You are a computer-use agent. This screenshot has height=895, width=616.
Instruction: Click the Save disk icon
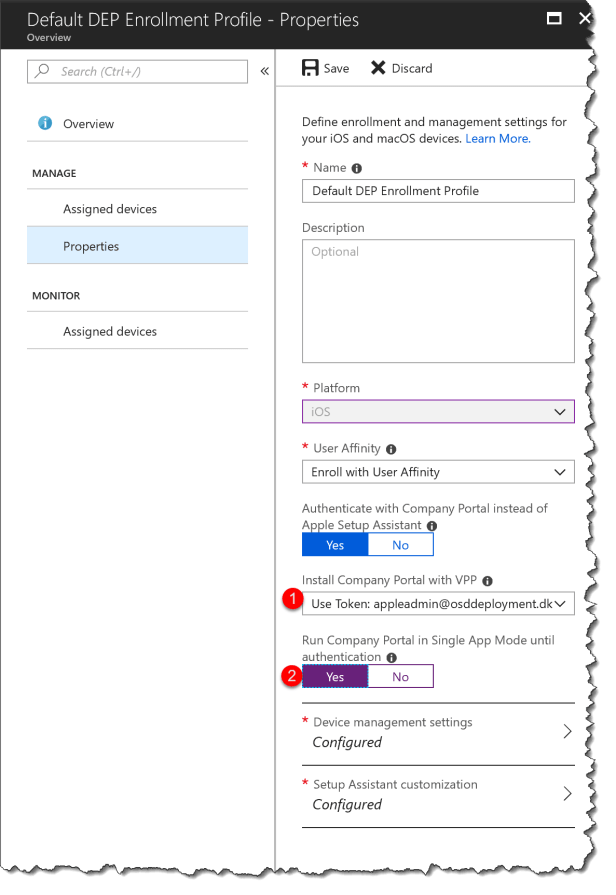tap(310, 68)
